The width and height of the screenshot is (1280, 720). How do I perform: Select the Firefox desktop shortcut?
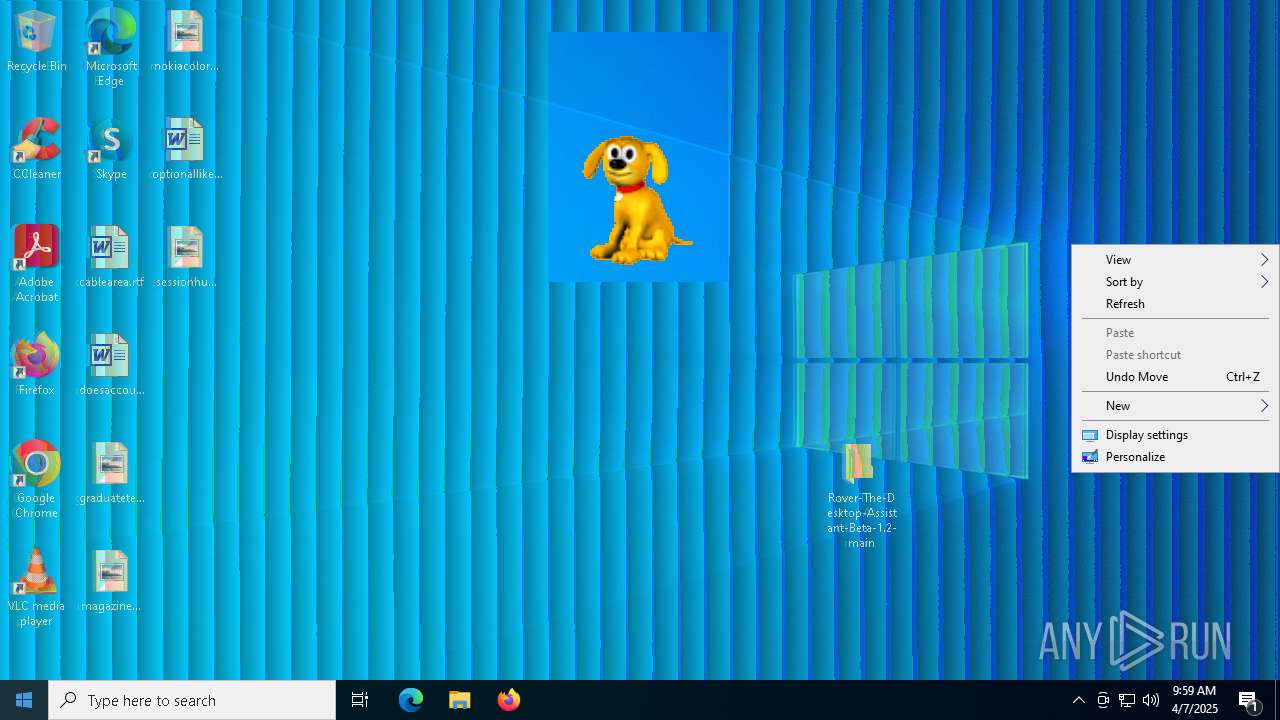(x=36, y=366)
